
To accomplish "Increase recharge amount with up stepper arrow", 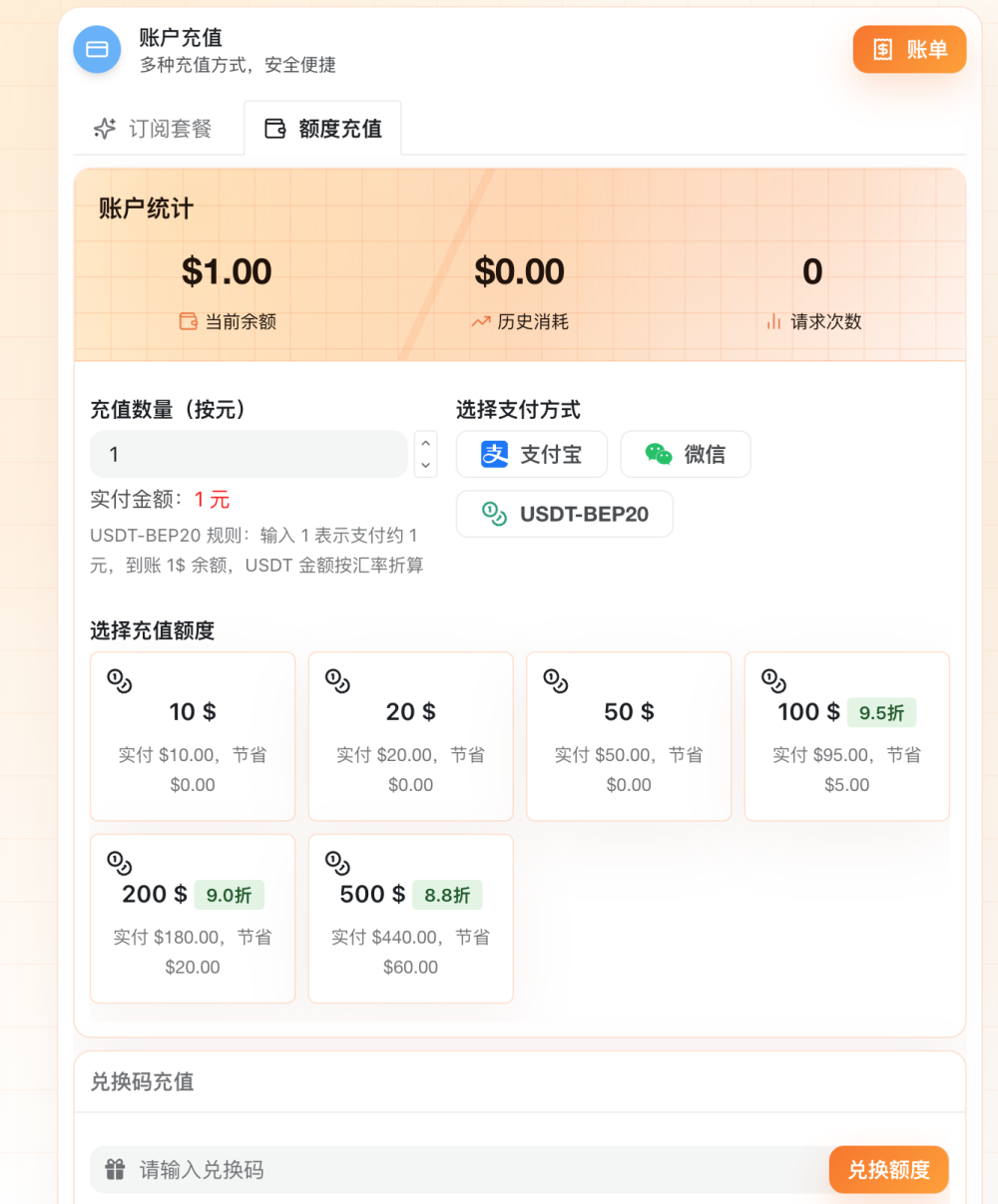I will (x=426, y=443).
